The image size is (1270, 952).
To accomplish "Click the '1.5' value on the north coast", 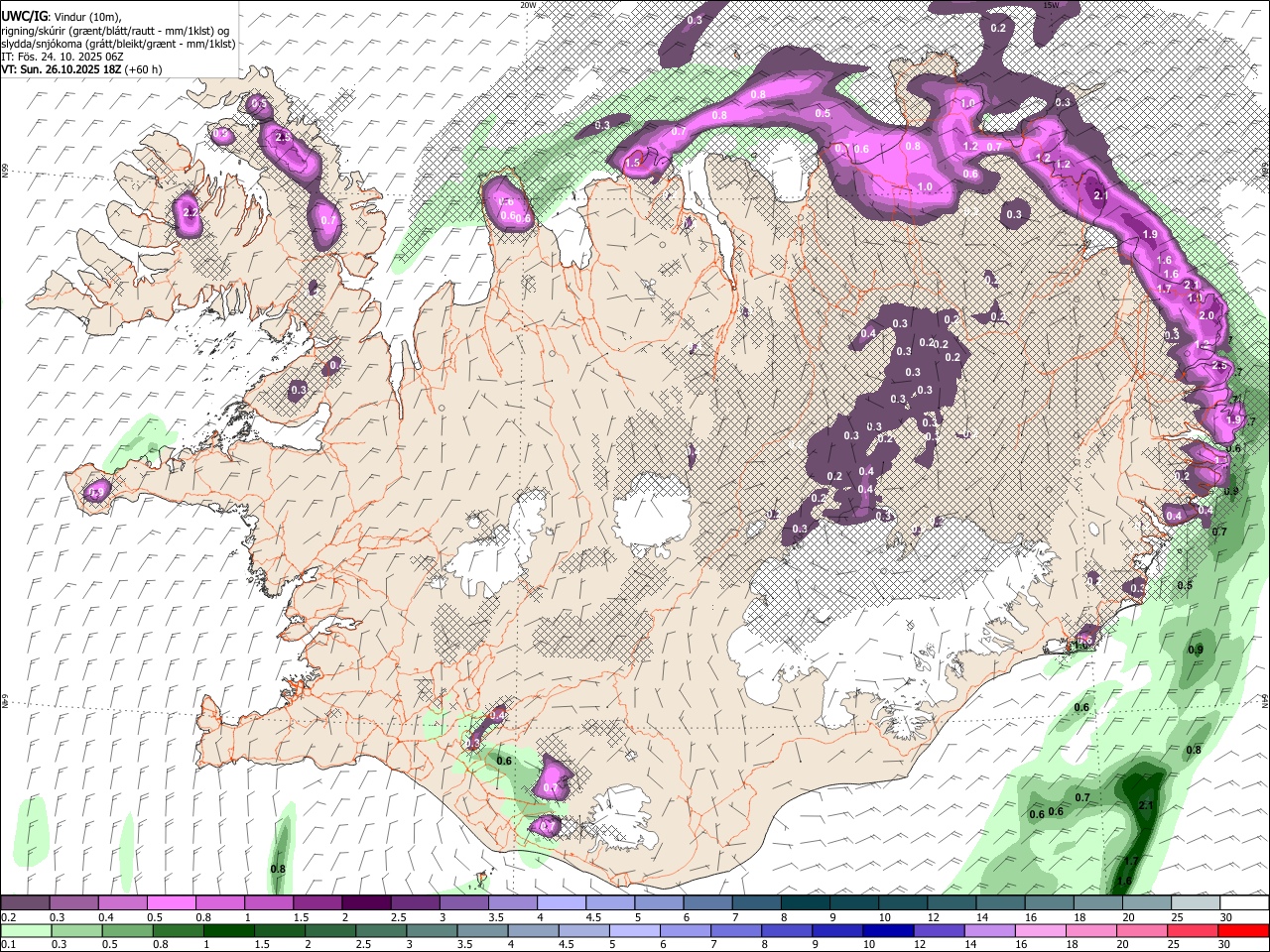I will 632,163.
